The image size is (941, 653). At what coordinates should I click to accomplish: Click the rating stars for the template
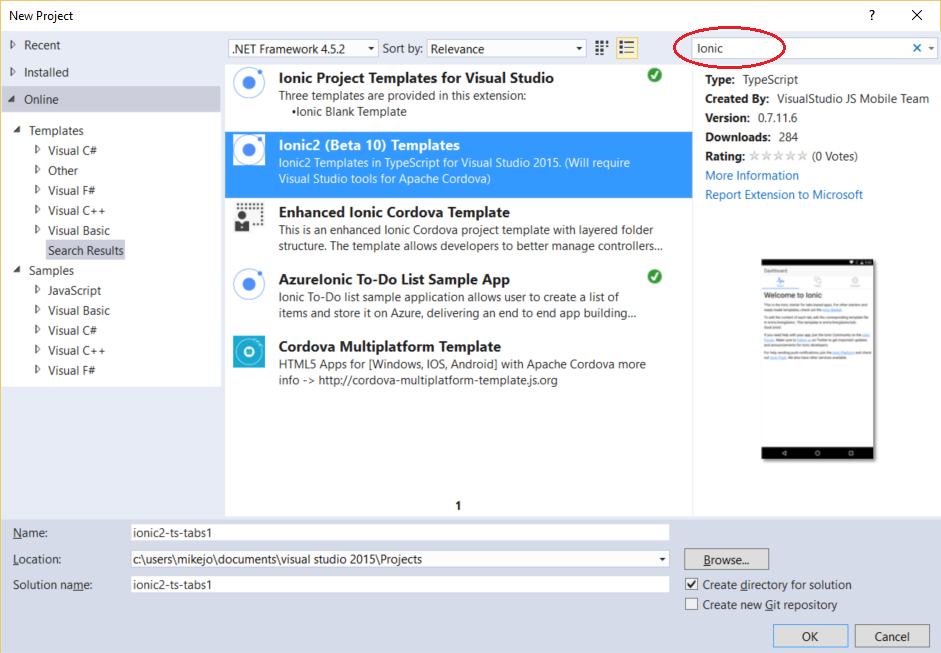(x=778, y=156)
